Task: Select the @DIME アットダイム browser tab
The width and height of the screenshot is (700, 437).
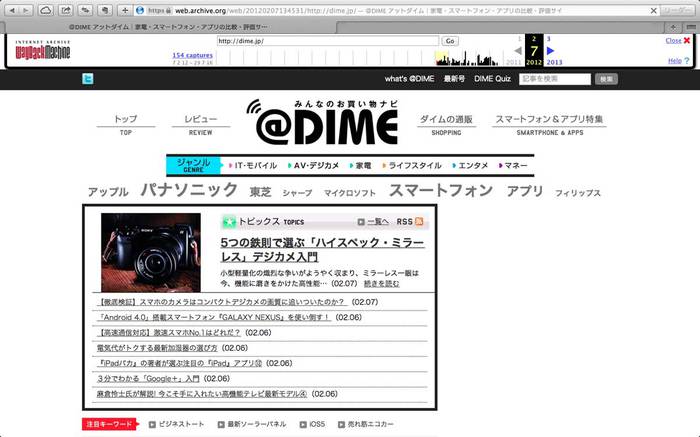Action: [168, 27]
